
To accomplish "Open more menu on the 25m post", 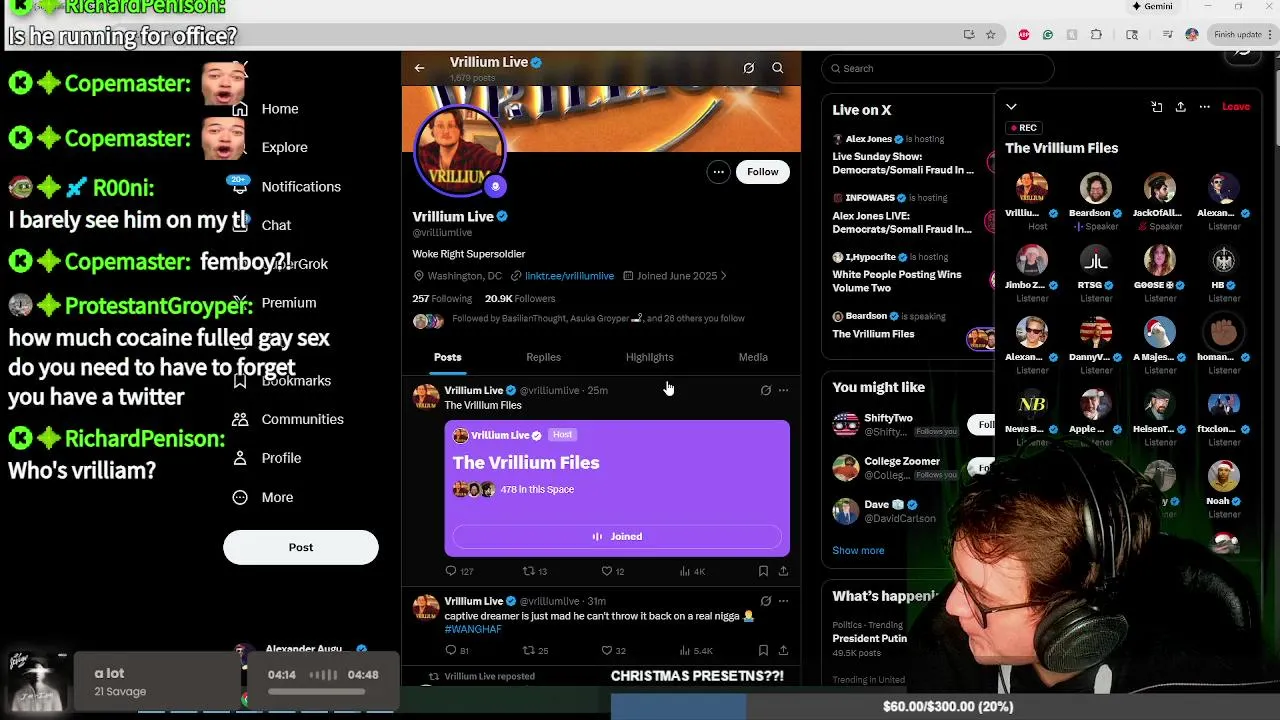I will coord(783,390).
